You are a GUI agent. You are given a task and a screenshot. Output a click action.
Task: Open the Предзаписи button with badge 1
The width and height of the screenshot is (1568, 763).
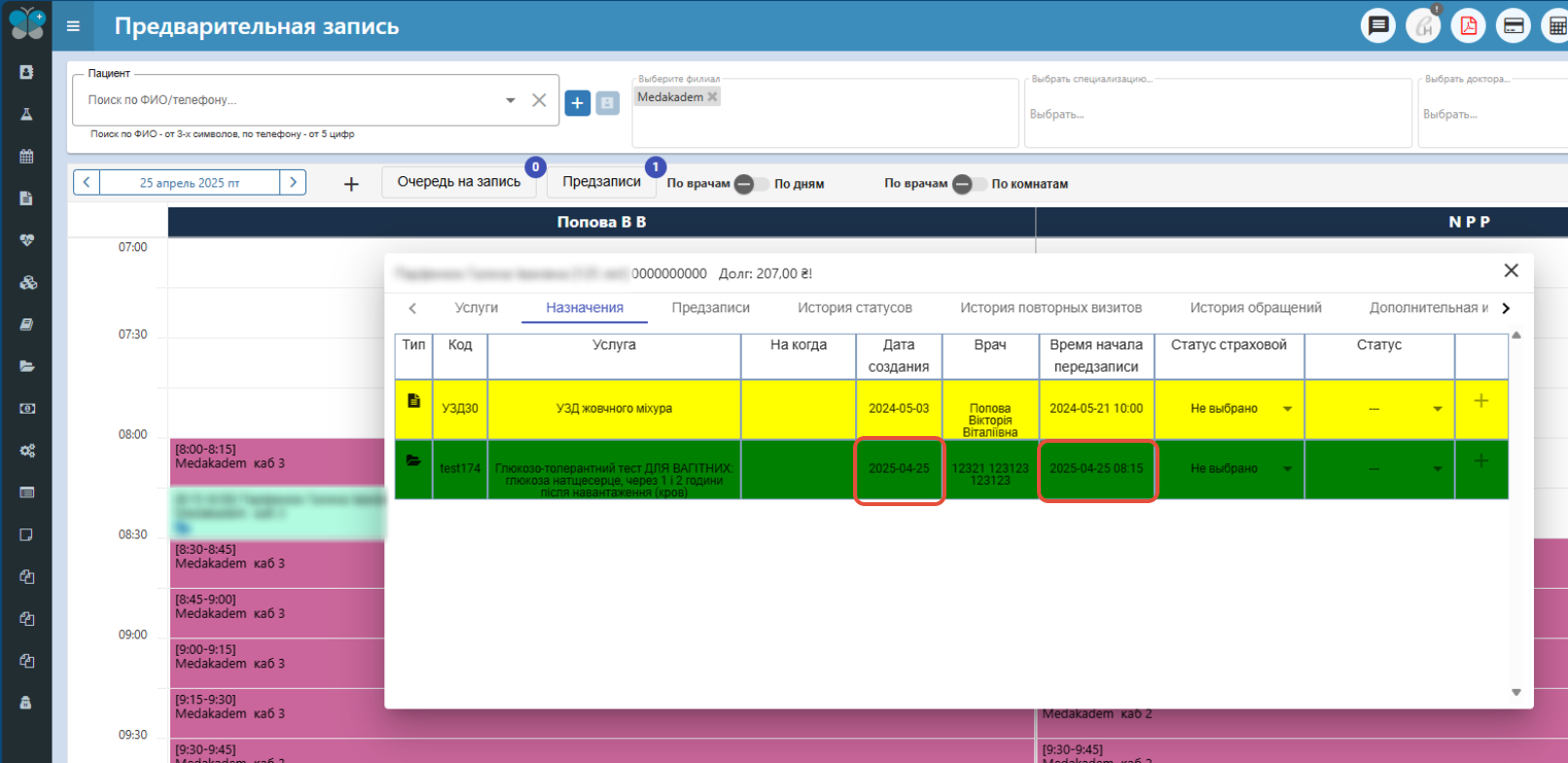[x=601, y=182]
